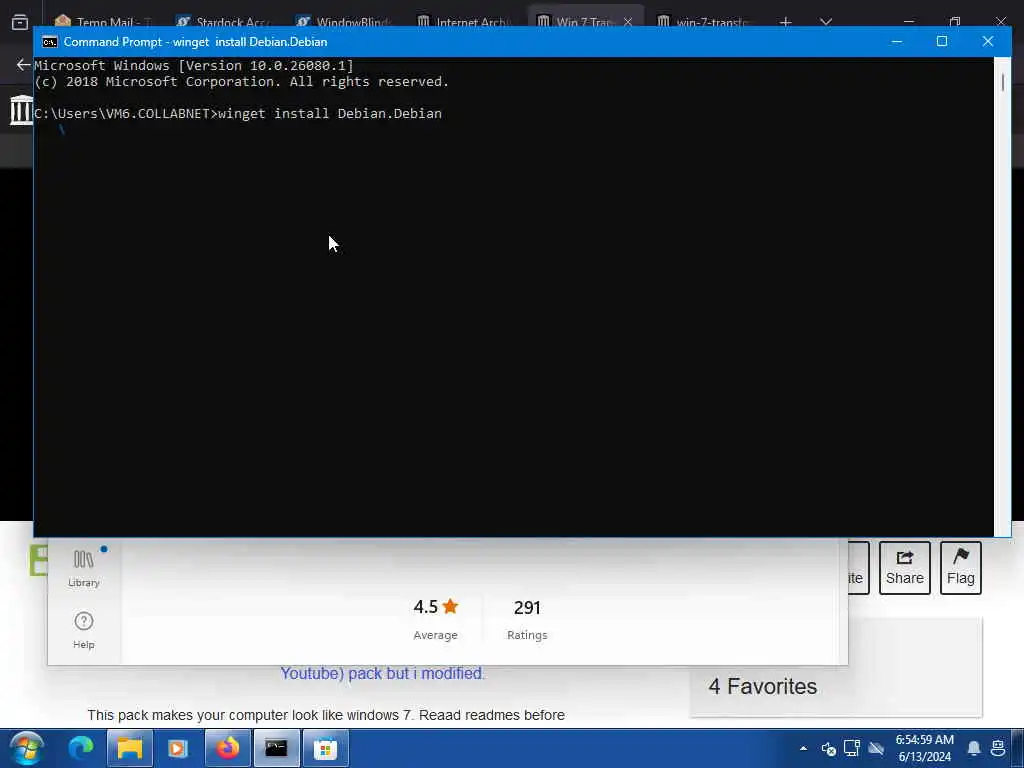This screenshot has width=1024, height=768.
Task: Close the active Win 7 Trans tab
Action: (x=628, y=22)
